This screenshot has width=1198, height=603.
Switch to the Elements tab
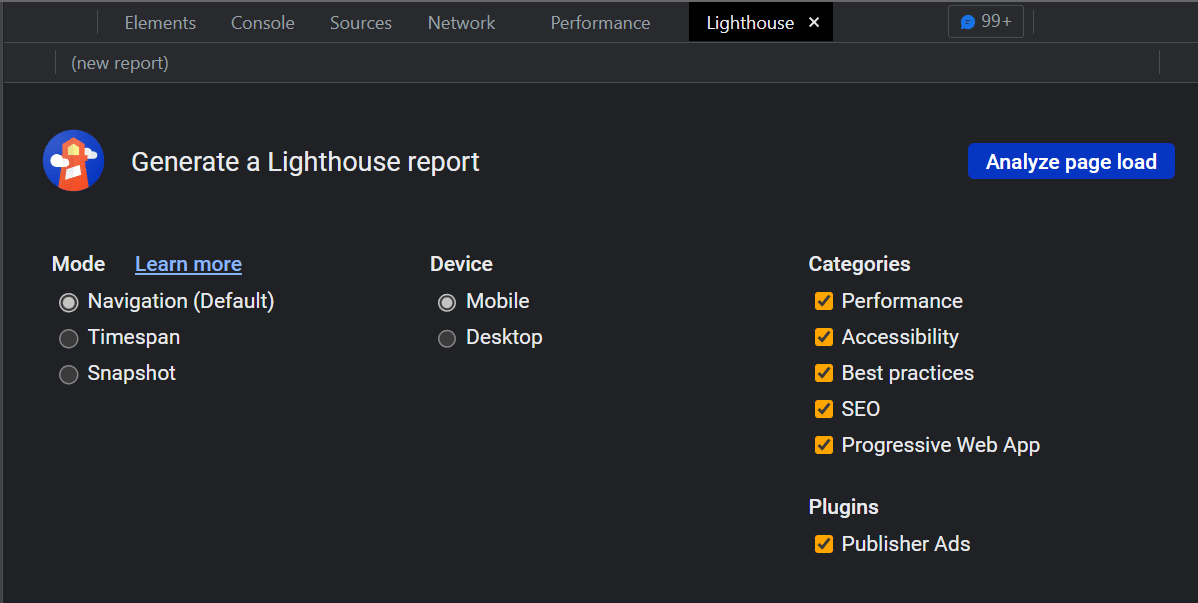point(160,22)
